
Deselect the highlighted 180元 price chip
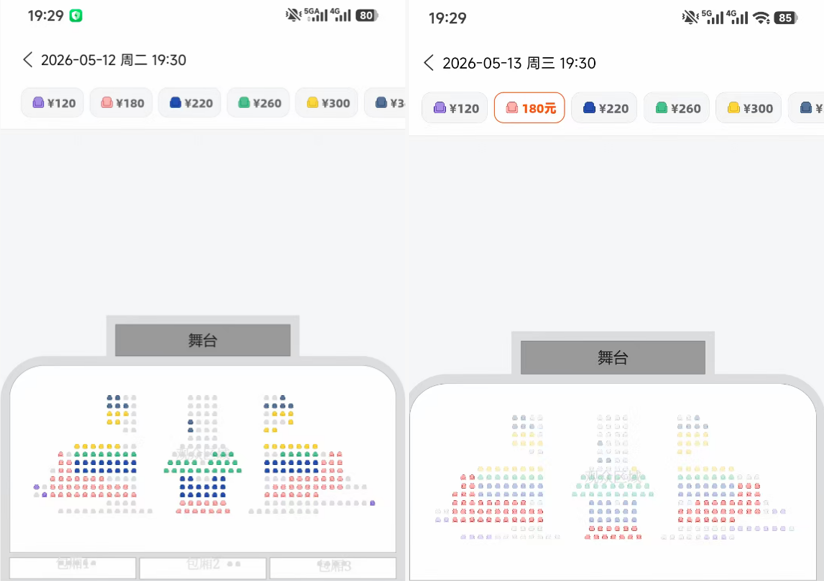[530, 108]
